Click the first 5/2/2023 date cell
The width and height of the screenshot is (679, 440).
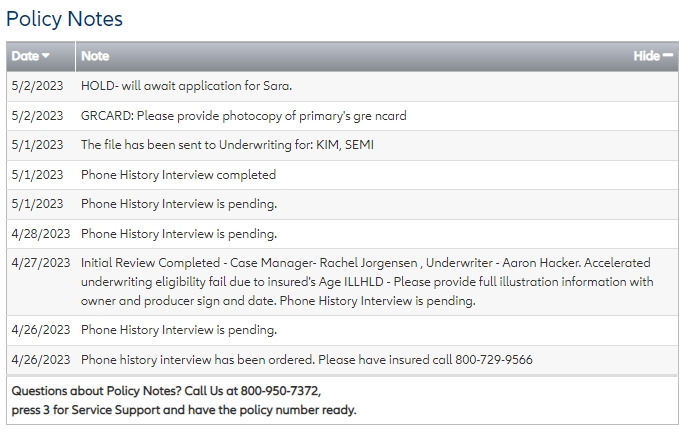(x=37, y=86)
